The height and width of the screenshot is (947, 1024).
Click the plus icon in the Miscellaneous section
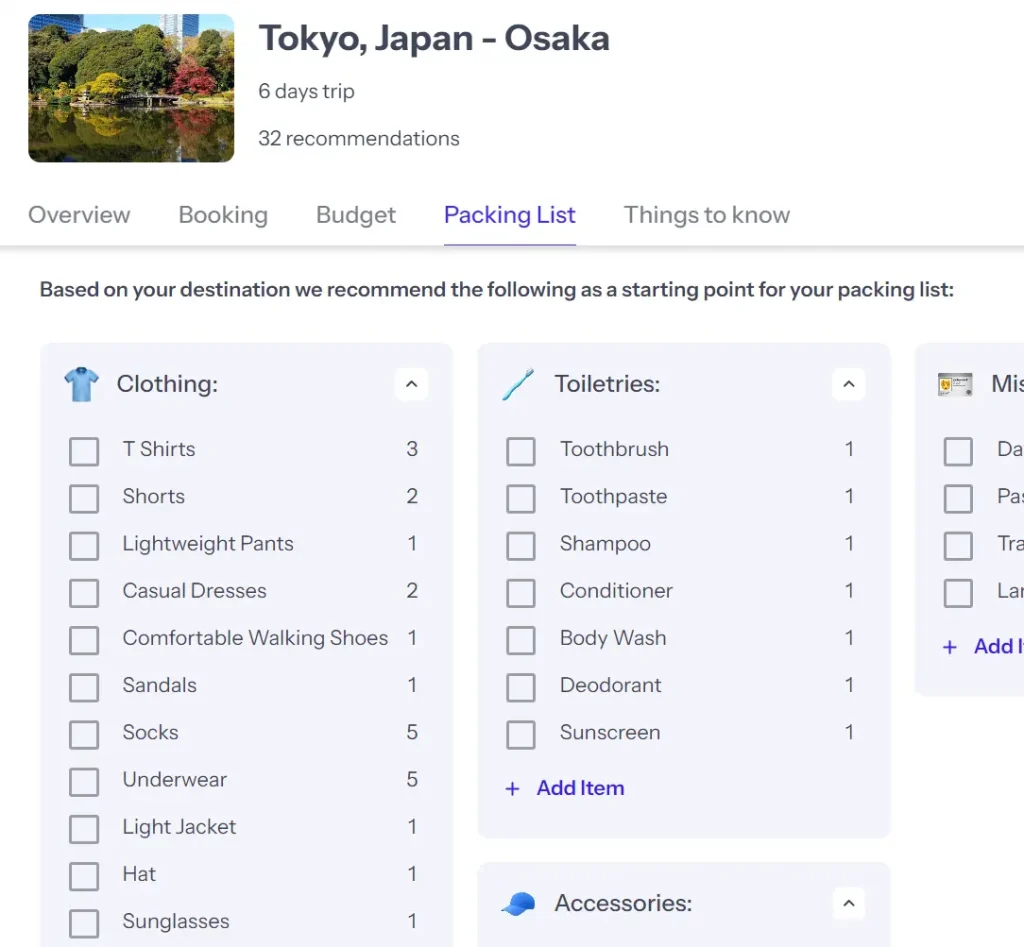pos(950,646)
